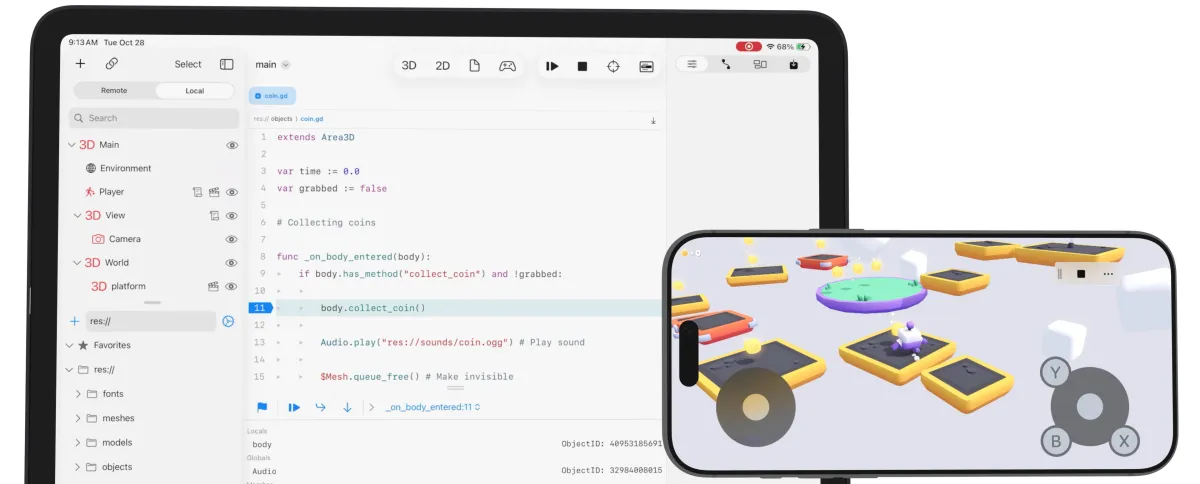Open the View node's script icon

point(214,215)
